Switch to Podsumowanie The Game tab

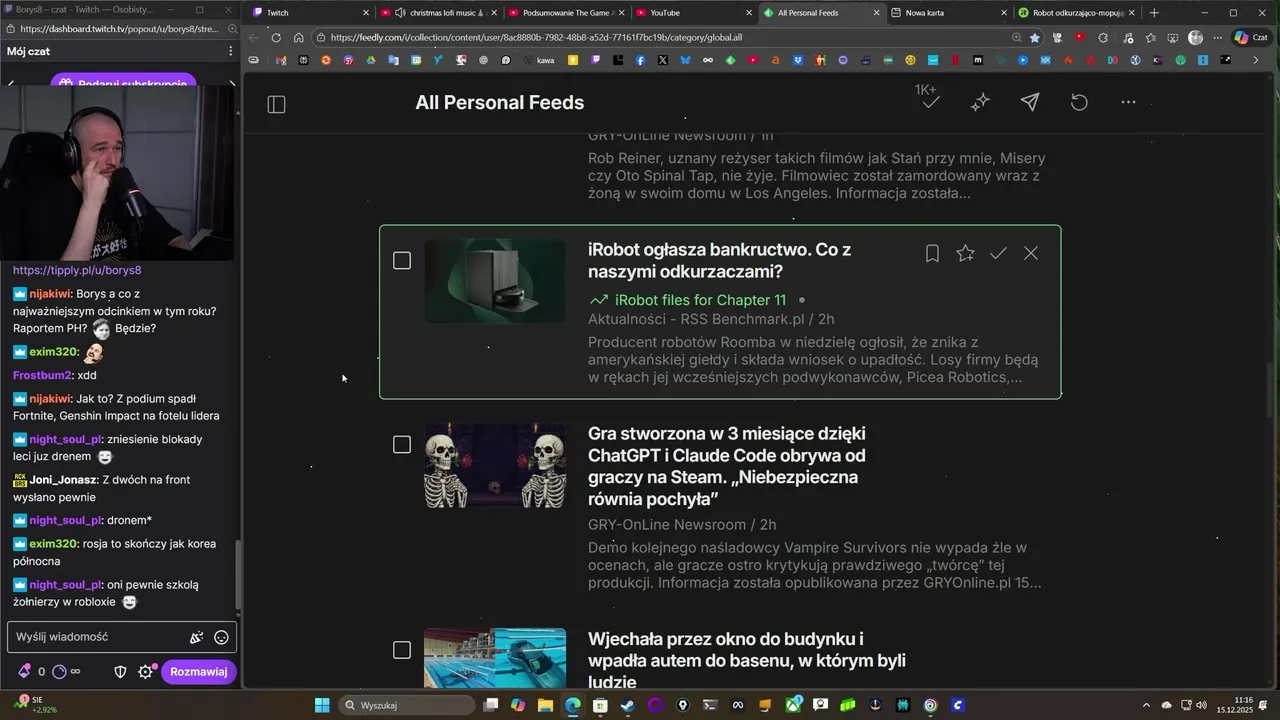pyautogui.click(x=565, y=13)
